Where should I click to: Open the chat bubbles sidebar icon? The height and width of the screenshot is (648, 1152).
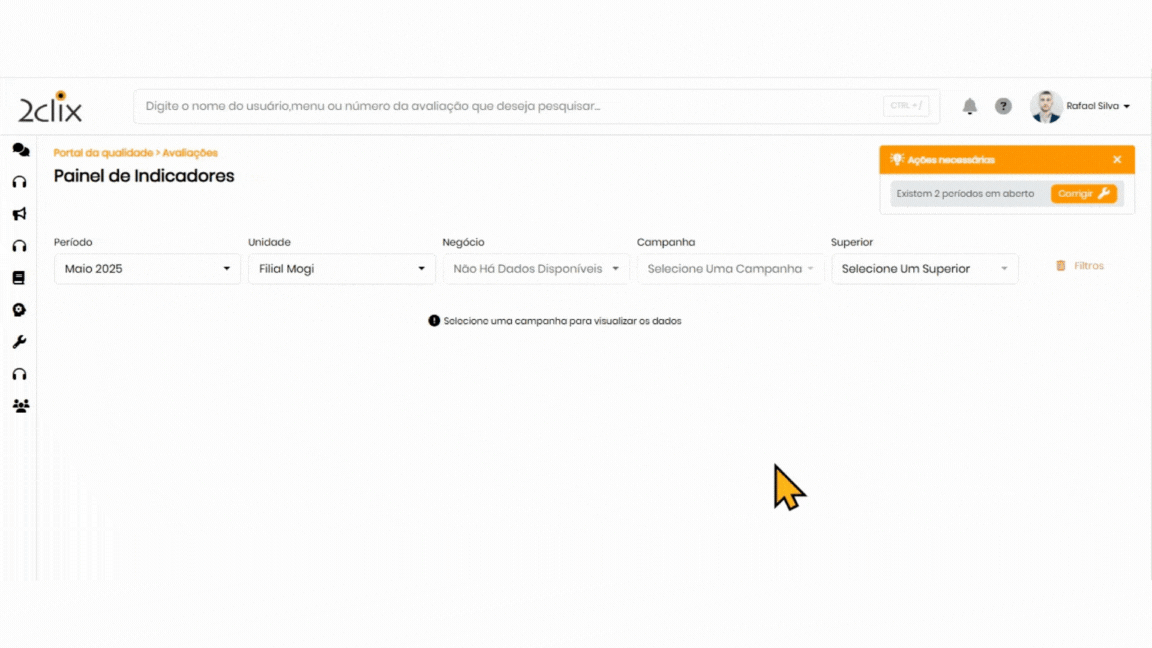tap(20, 150)
